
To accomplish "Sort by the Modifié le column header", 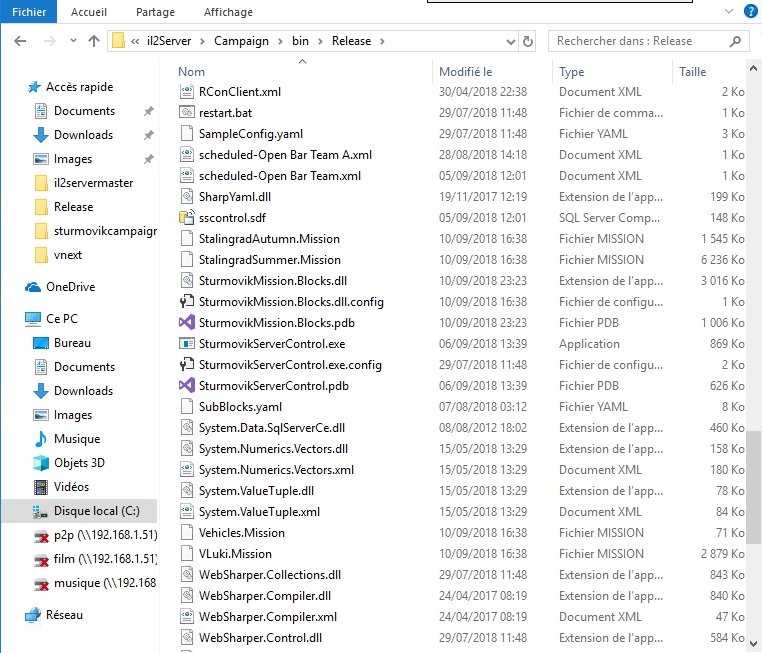I will (466, 72).
